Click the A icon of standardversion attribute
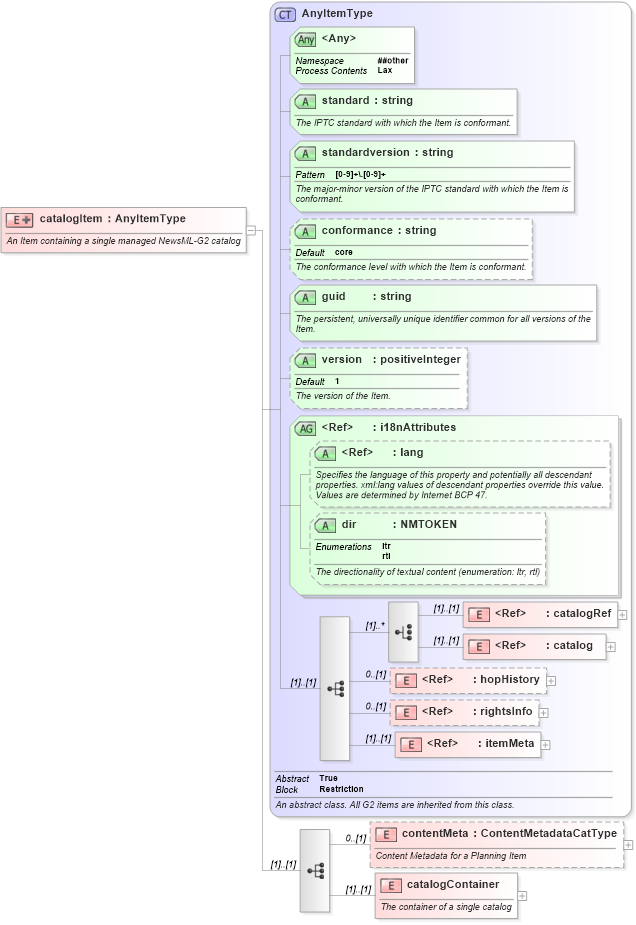This screenshot has width=636, height=925. coord(306,153)
